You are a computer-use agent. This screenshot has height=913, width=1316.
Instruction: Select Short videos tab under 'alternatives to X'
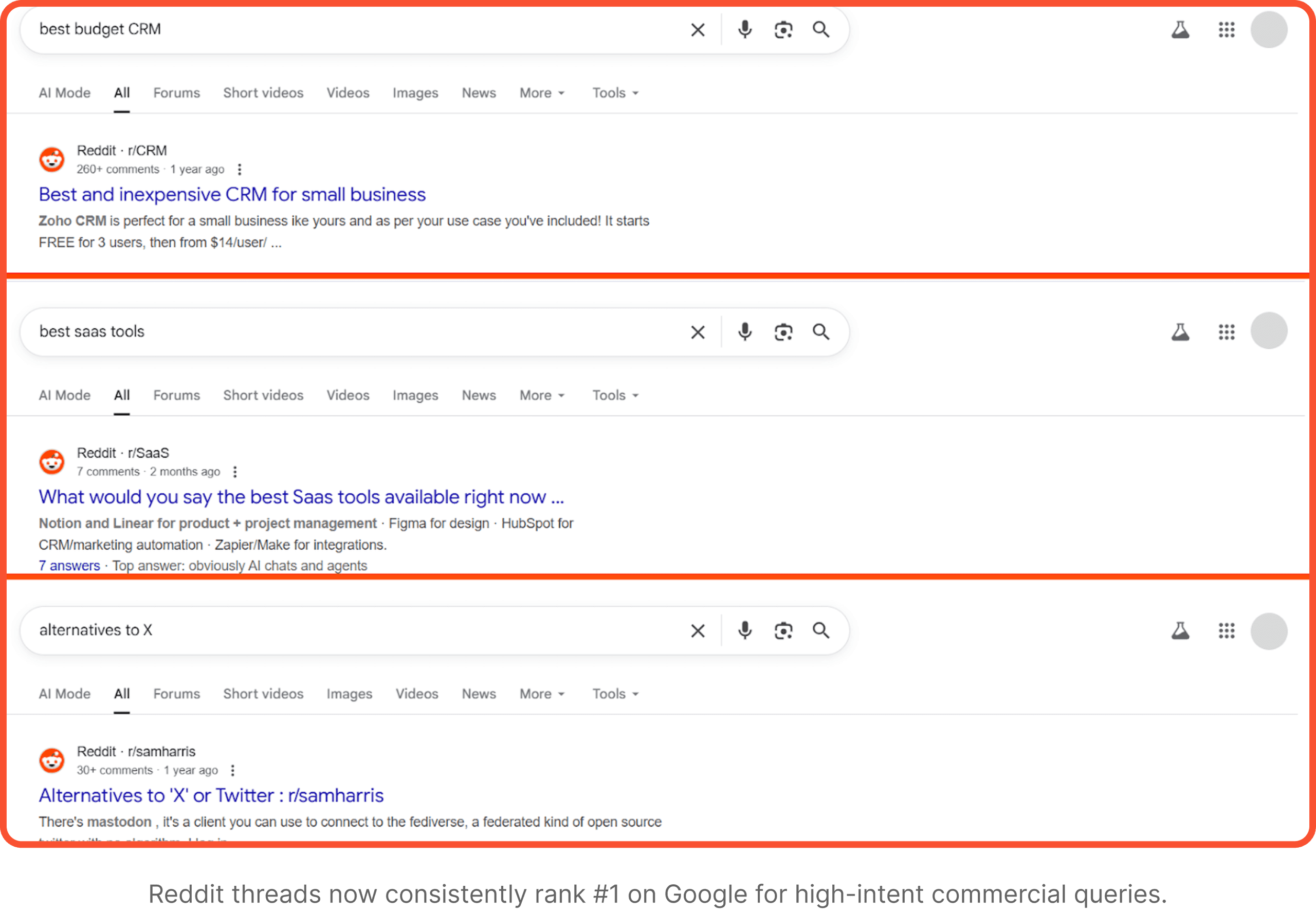pyautogui.click(x=263, y=694)
